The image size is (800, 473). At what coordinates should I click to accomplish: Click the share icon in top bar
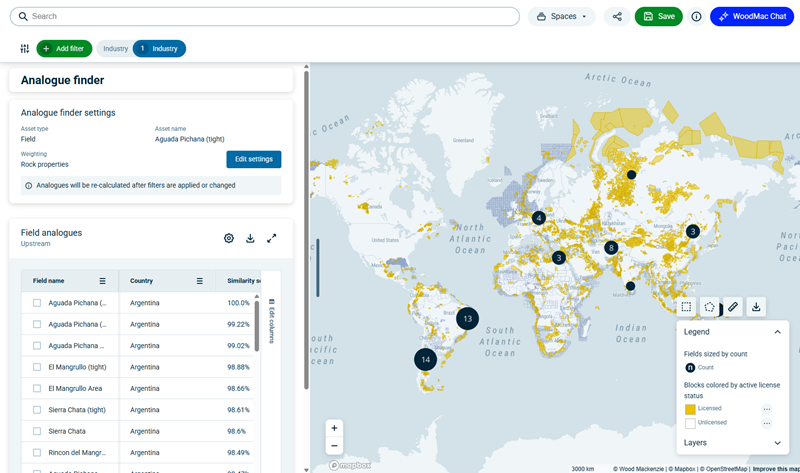(x=617, y=17)
